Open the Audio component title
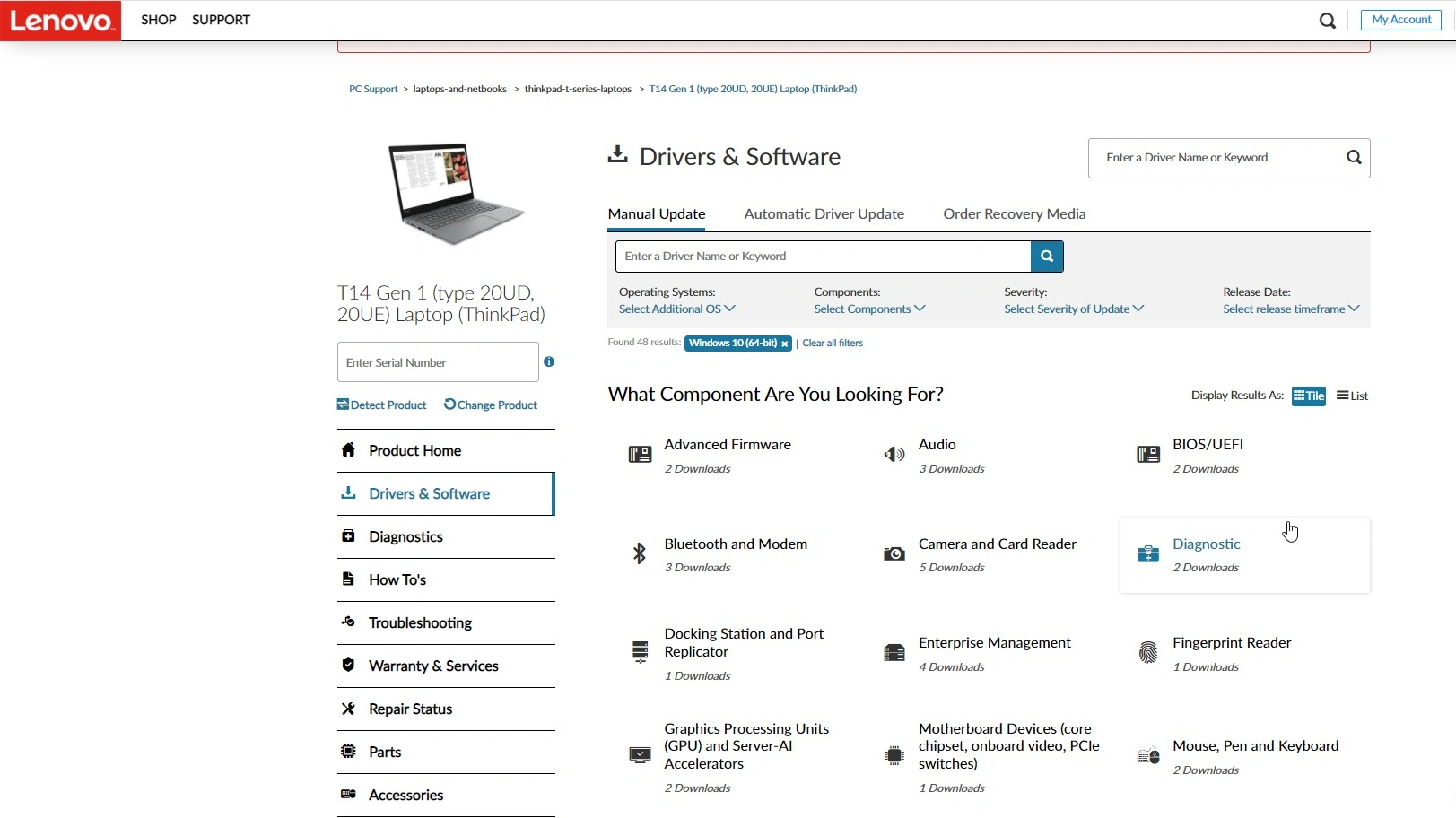This screenshot has height=818, width=1456. 937,445
